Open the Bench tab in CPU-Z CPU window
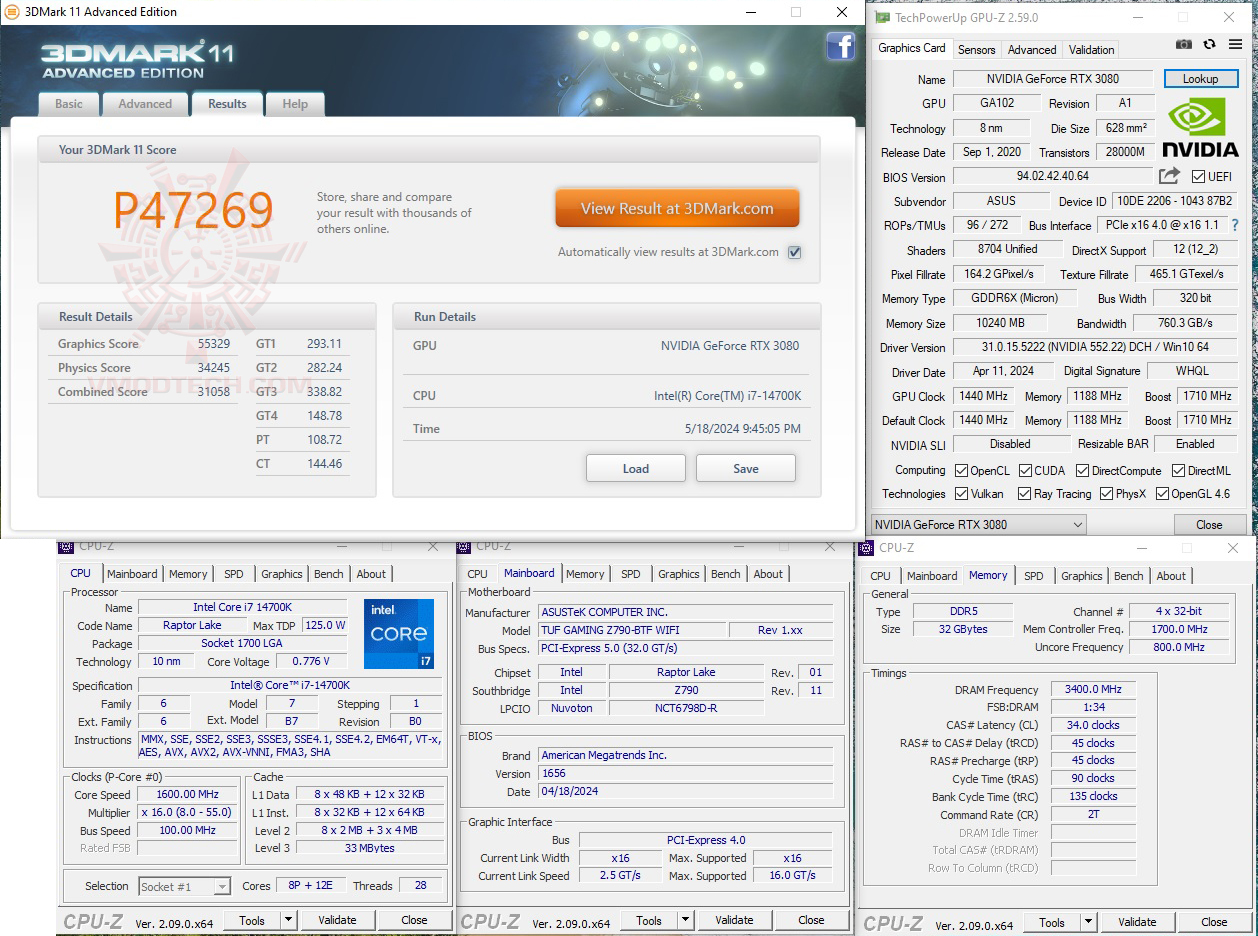 pos(328,574)
